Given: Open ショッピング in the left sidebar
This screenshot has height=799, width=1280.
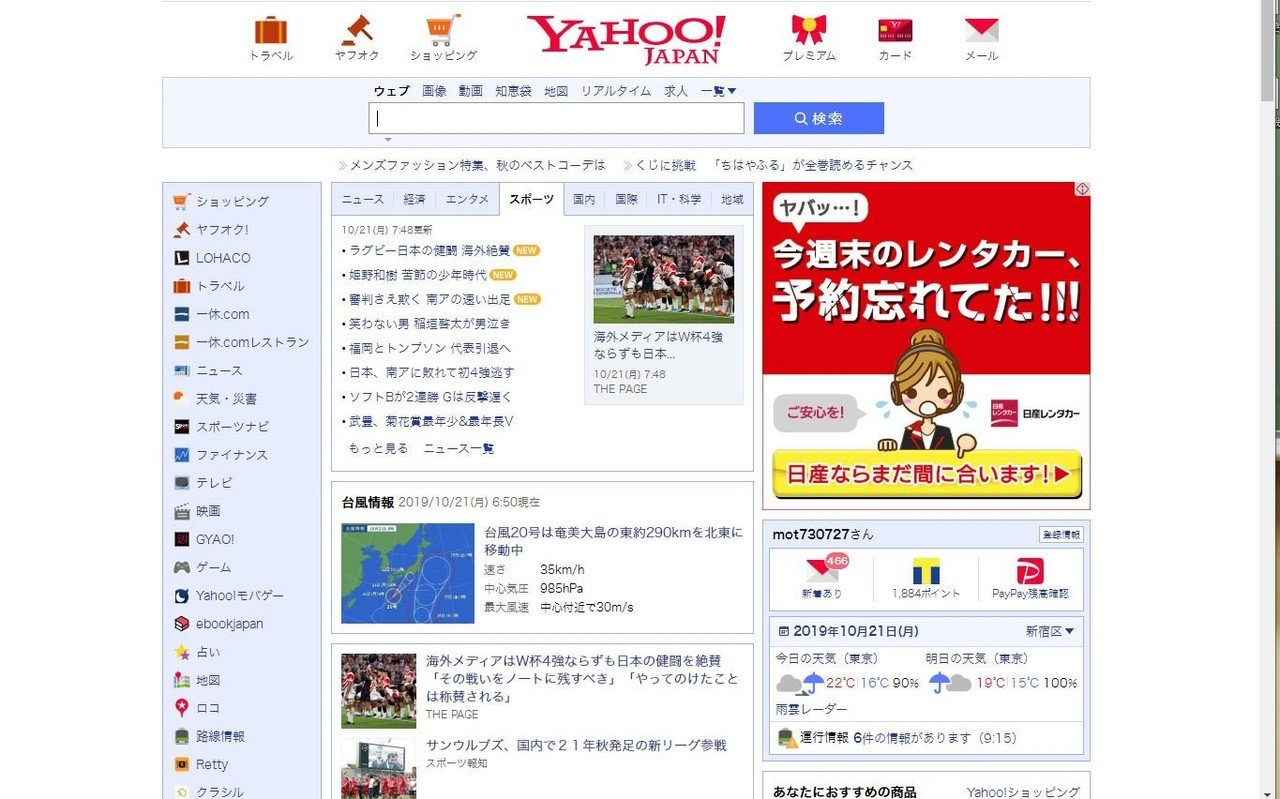Looking at the screenshot, I should pos(232,201).
